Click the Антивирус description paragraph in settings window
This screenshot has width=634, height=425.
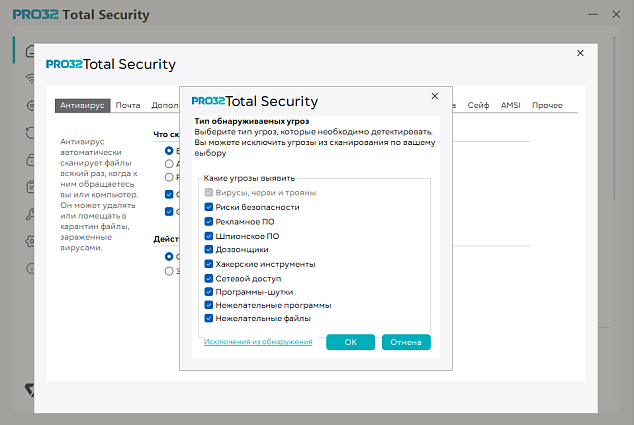pyautogui.click(x=99, y=195)
